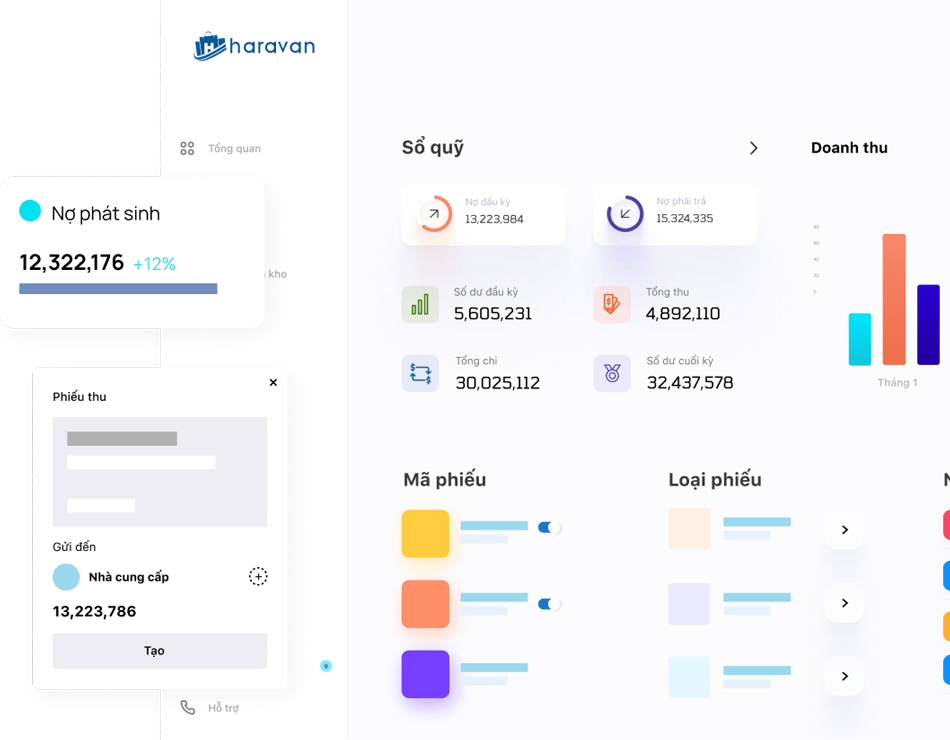Click the Số dư đầu kỳ bar-chart icon

[420, 304]
